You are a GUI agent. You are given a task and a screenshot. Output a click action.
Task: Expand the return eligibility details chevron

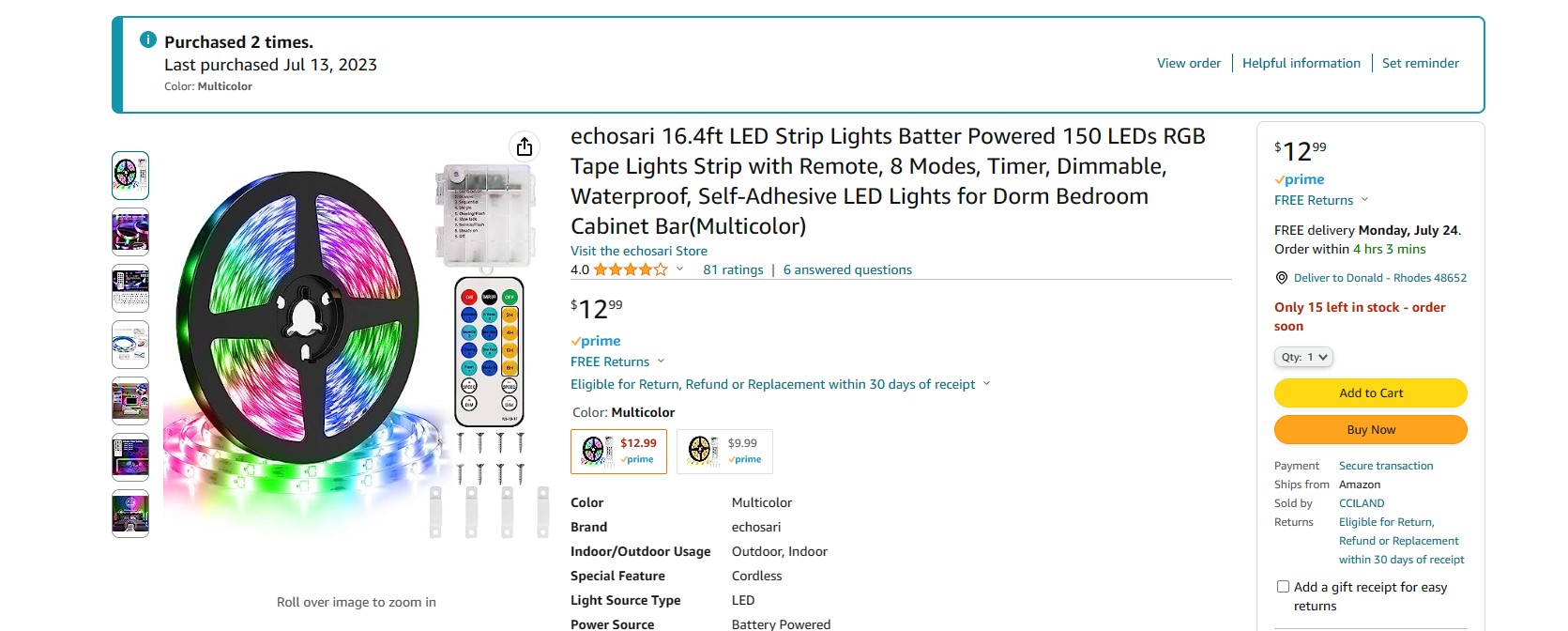pyautogui.click(x=986, y=384)
